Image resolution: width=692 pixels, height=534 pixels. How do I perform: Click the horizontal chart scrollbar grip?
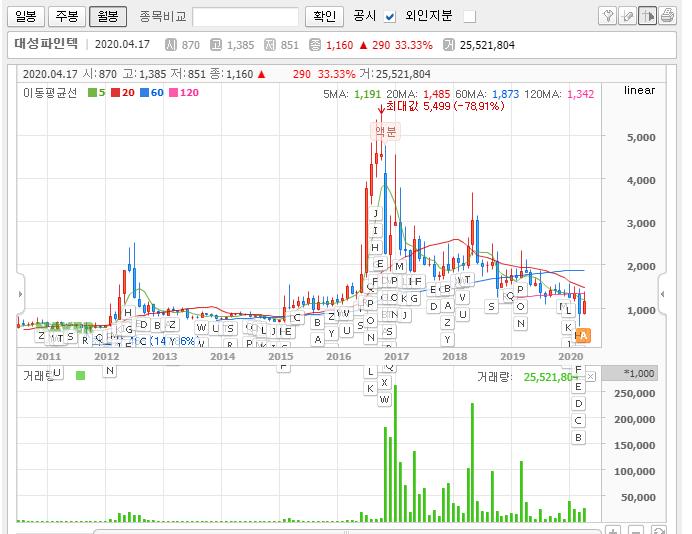click(x=346, y=532)
